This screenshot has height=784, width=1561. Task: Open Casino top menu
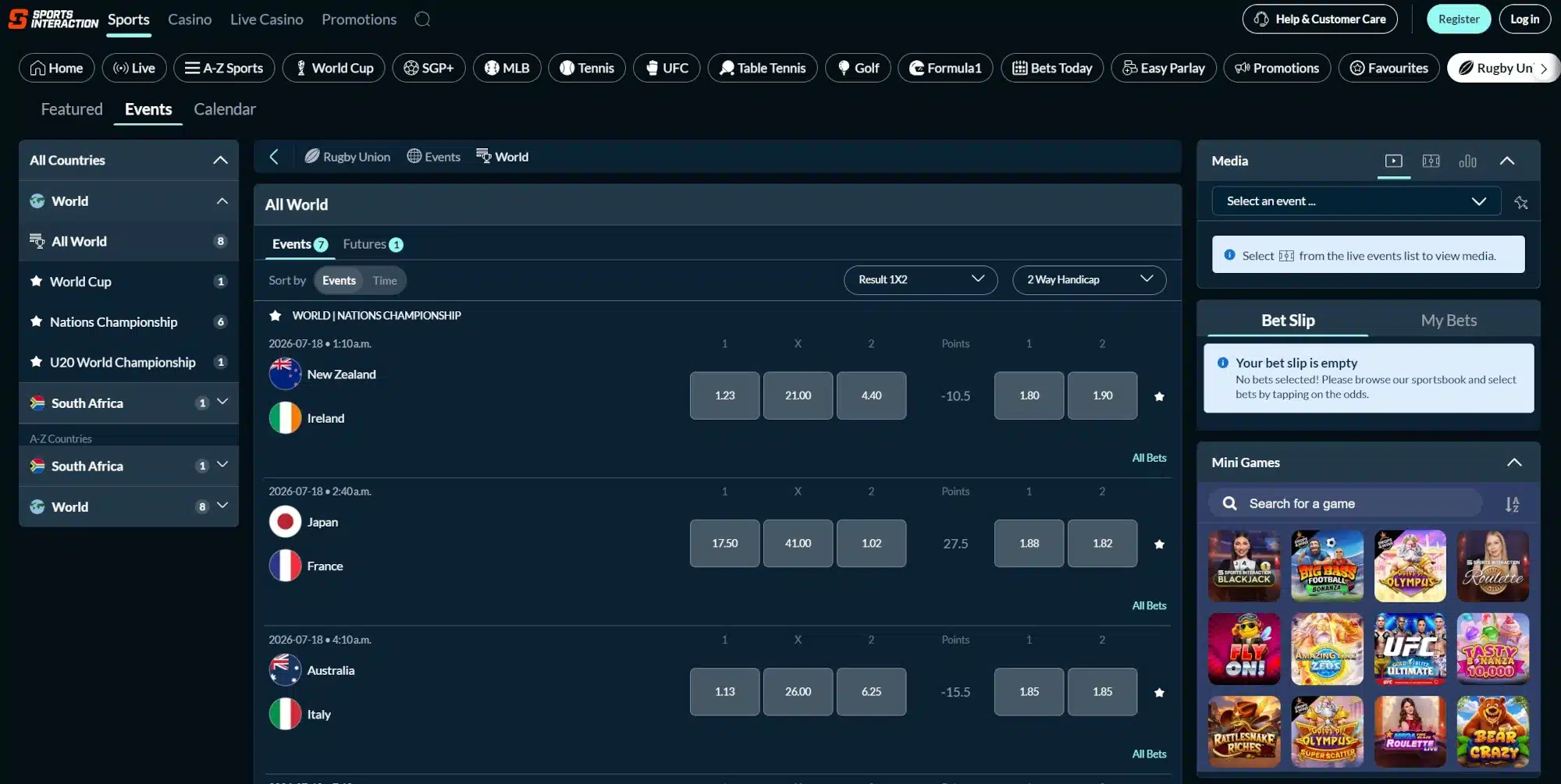click(x=190, y=20)
